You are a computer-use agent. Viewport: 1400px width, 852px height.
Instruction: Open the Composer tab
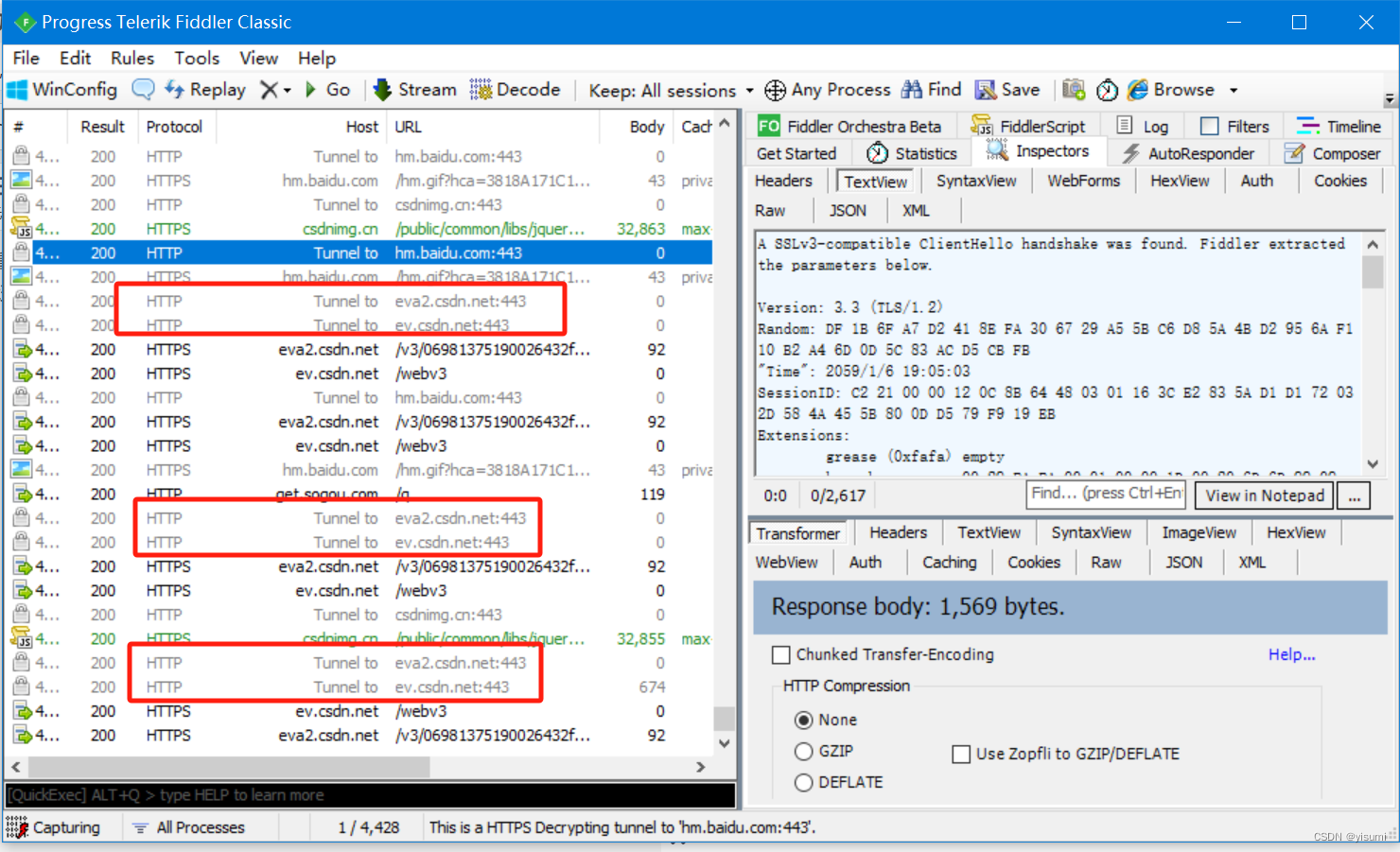click(x=1333, y=153)
